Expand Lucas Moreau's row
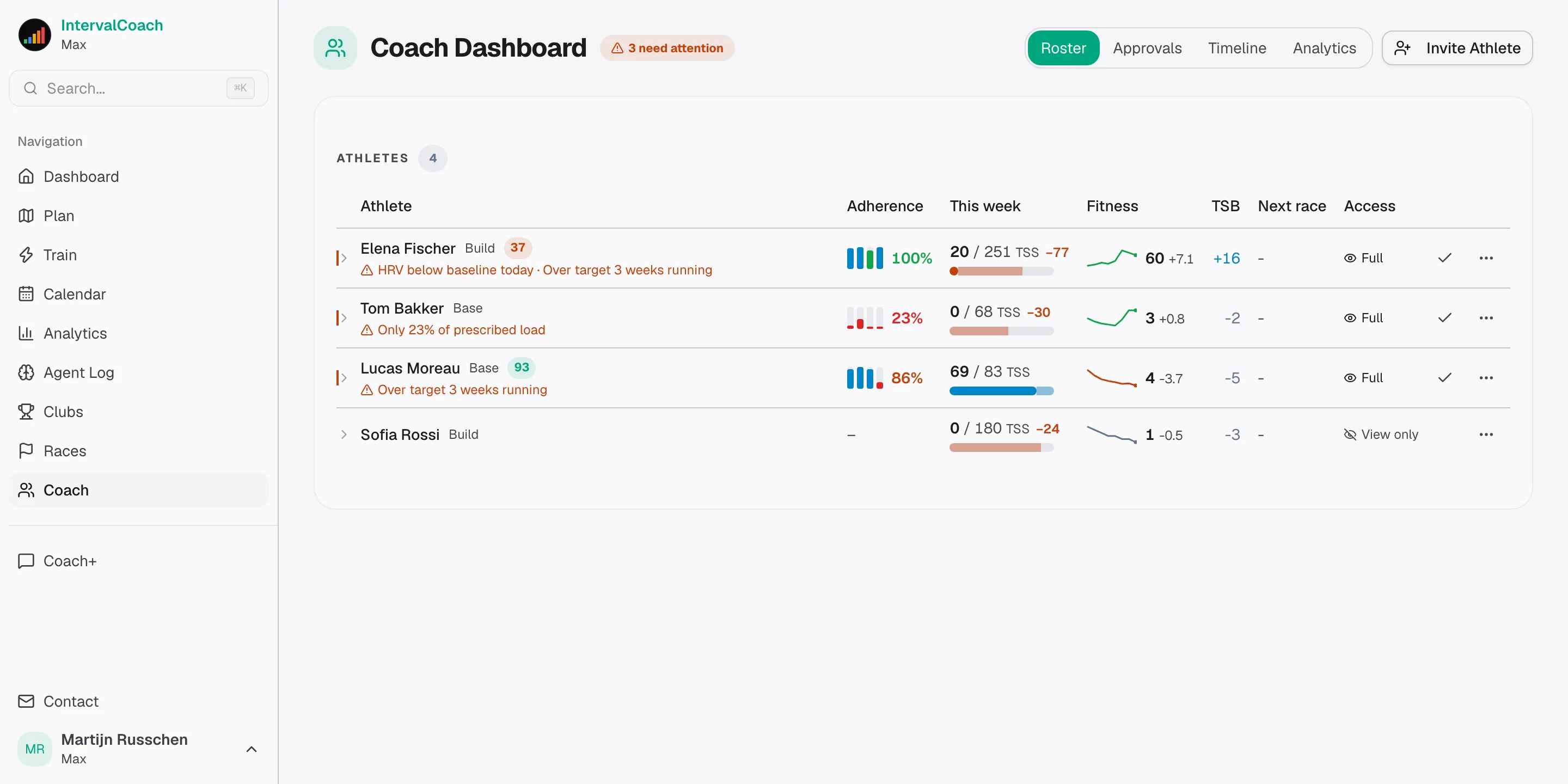 pos(344,378)
